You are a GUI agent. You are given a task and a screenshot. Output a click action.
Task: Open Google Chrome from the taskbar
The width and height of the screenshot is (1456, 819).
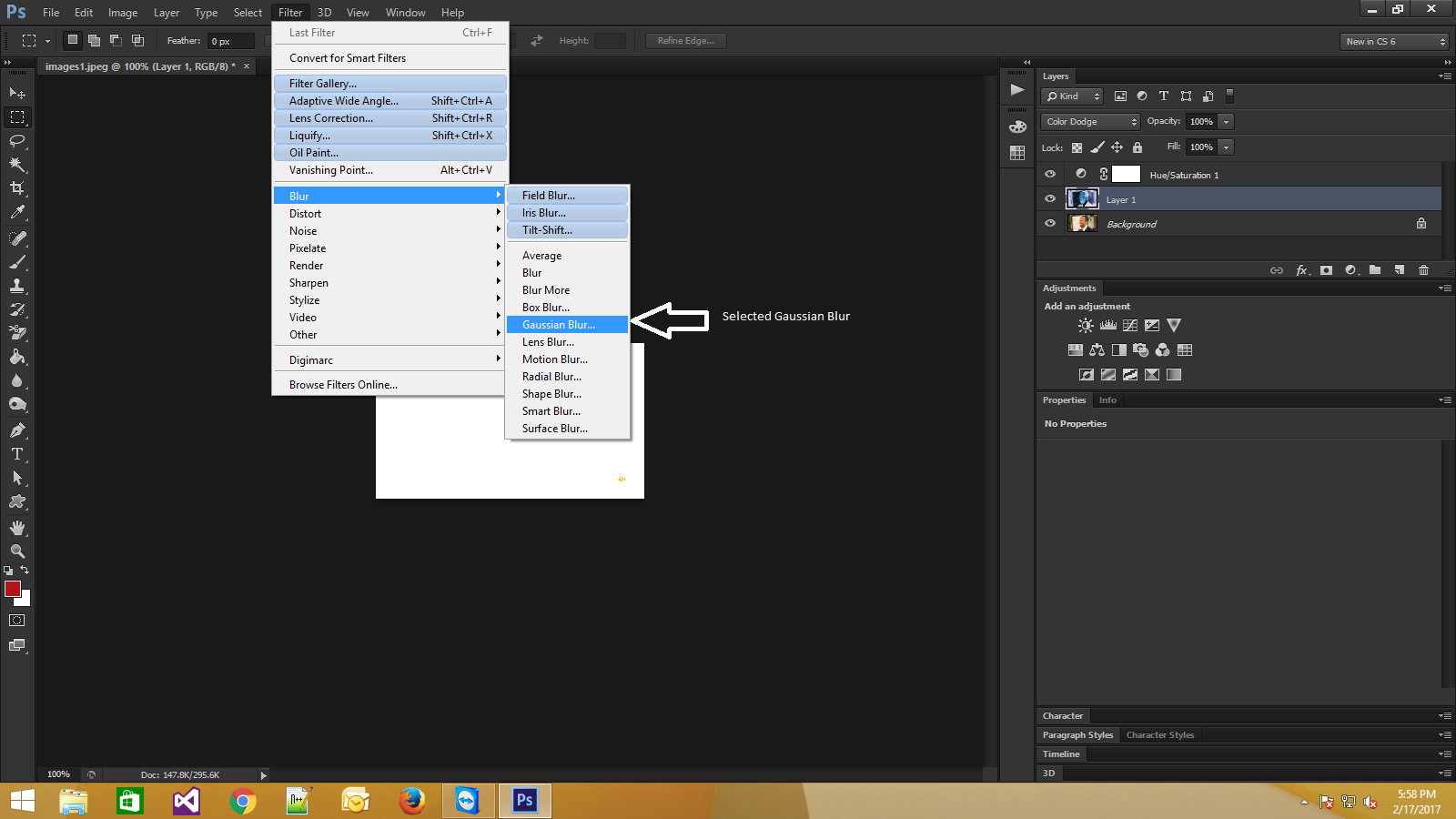(x=243, y=801)
